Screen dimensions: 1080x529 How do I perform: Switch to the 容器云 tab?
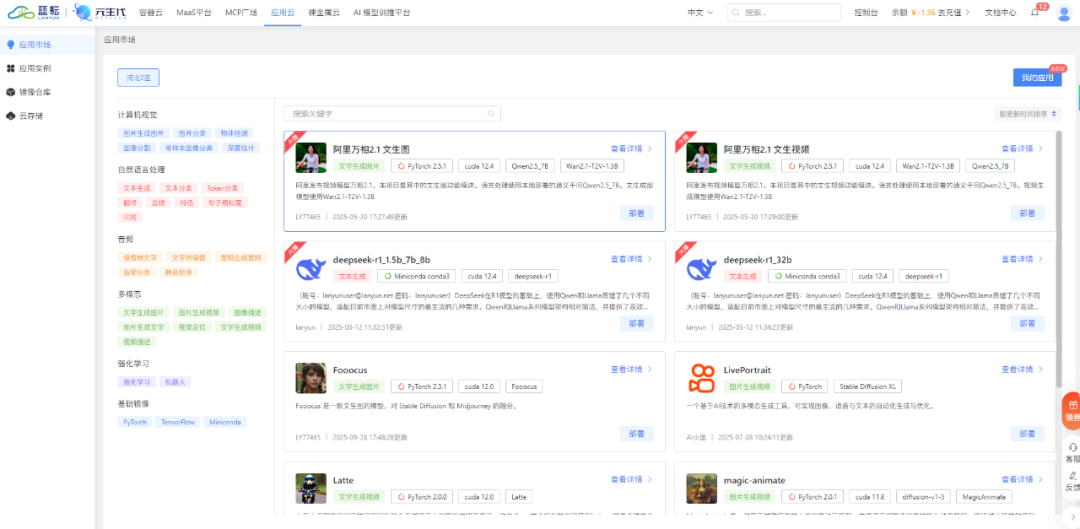tap(151, 12)
